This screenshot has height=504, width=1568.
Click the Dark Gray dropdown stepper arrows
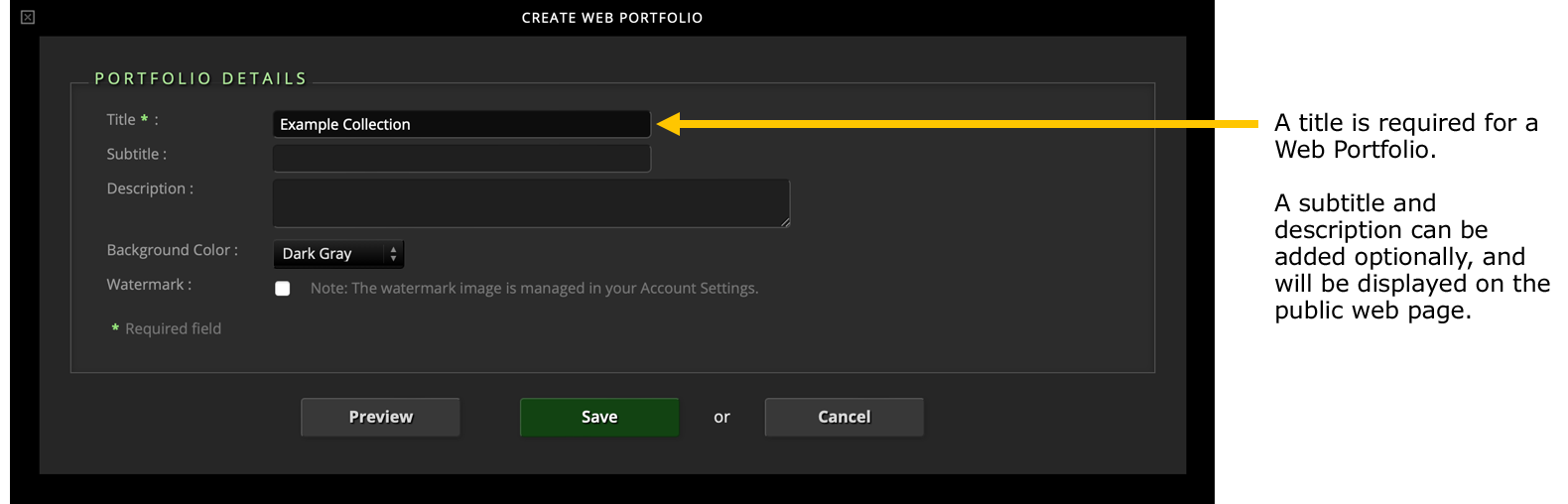(x=393, y=254)
